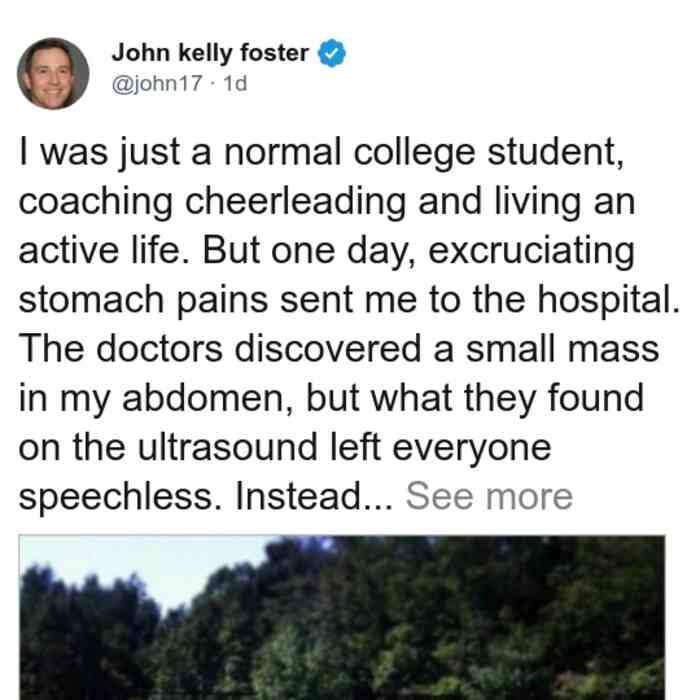This screenshot has width=700, height=700.
Task: Click the word 'ultrasound' in the post
Action: click(227, 447)
